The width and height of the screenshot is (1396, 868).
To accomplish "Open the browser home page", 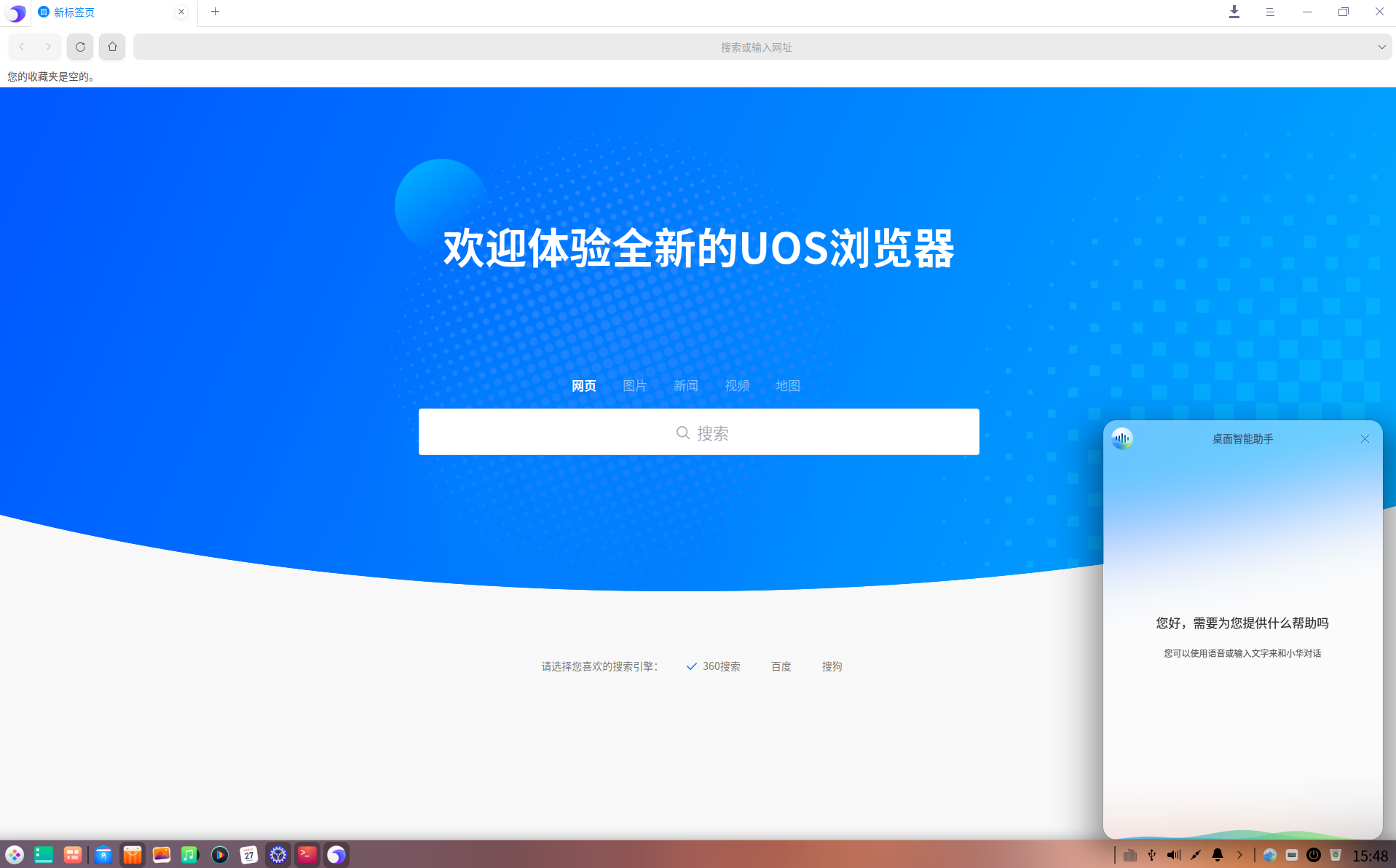I will coord(112,47).
